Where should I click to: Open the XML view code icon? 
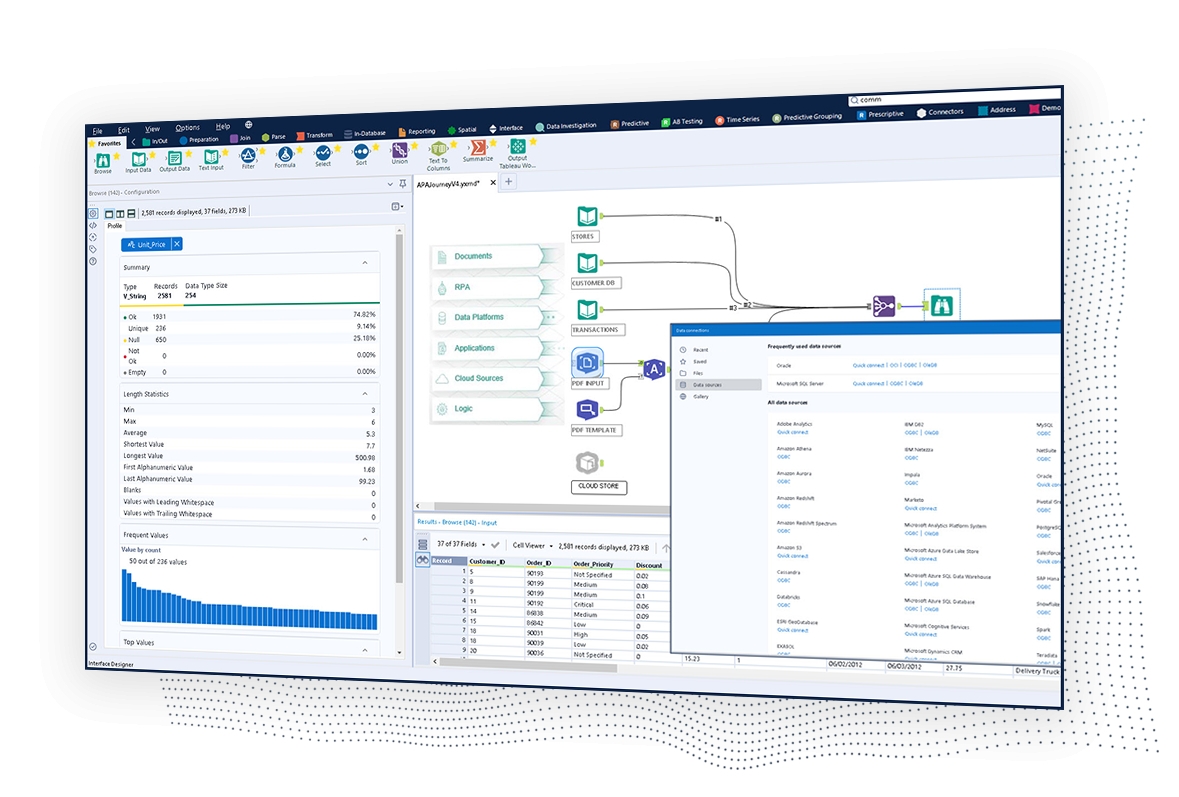pos(93,226)
